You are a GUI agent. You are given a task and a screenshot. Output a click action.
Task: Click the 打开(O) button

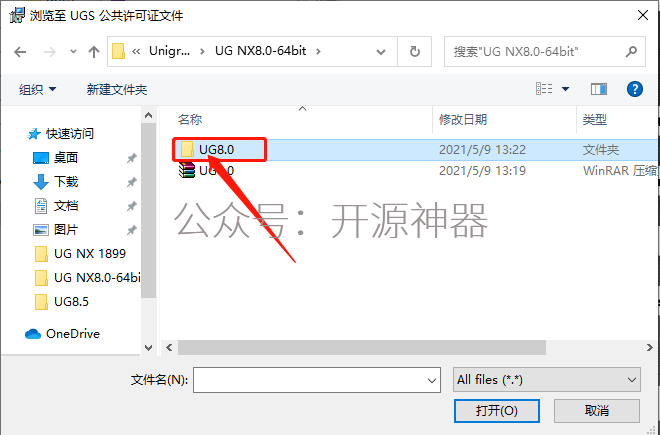click(497, 411)
